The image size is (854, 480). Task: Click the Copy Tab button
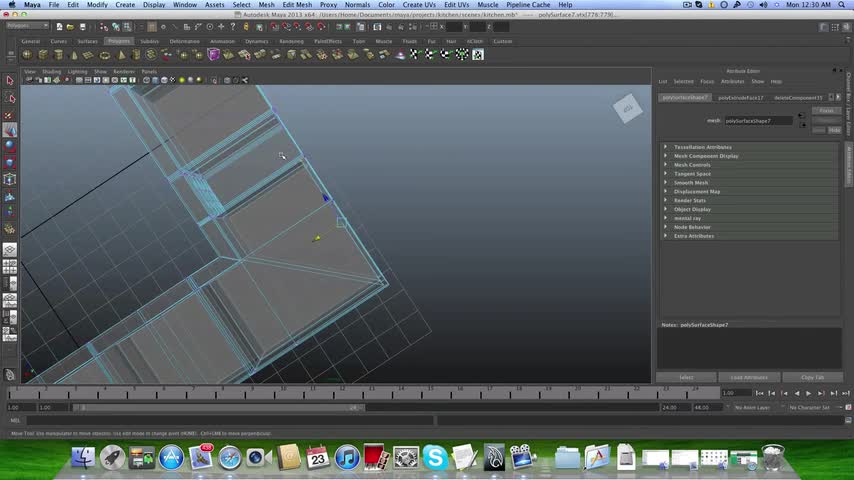(x=812, y=377)
